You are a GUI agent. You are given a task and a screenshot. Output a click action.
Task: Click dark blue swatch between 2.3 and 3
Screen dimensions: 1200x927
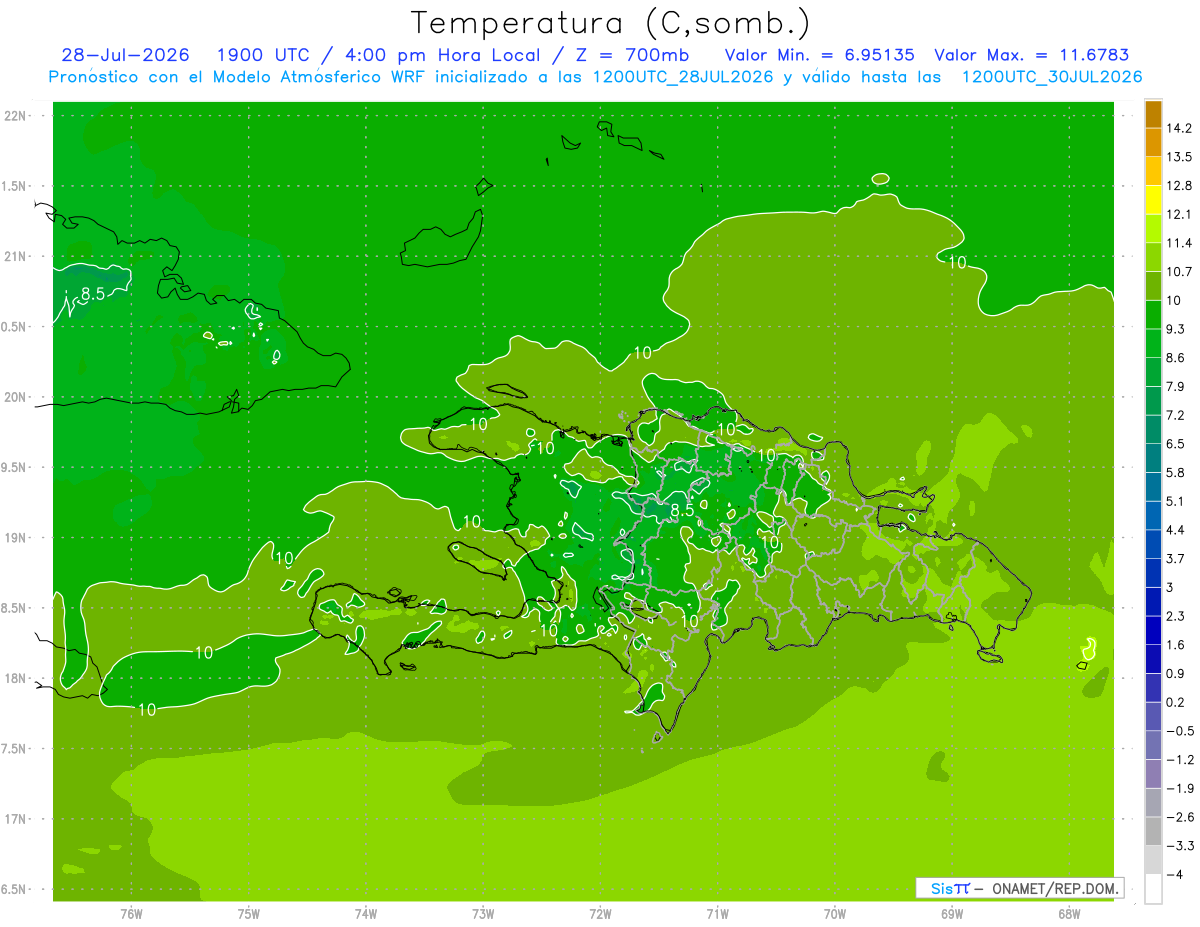click(1153, 601)
